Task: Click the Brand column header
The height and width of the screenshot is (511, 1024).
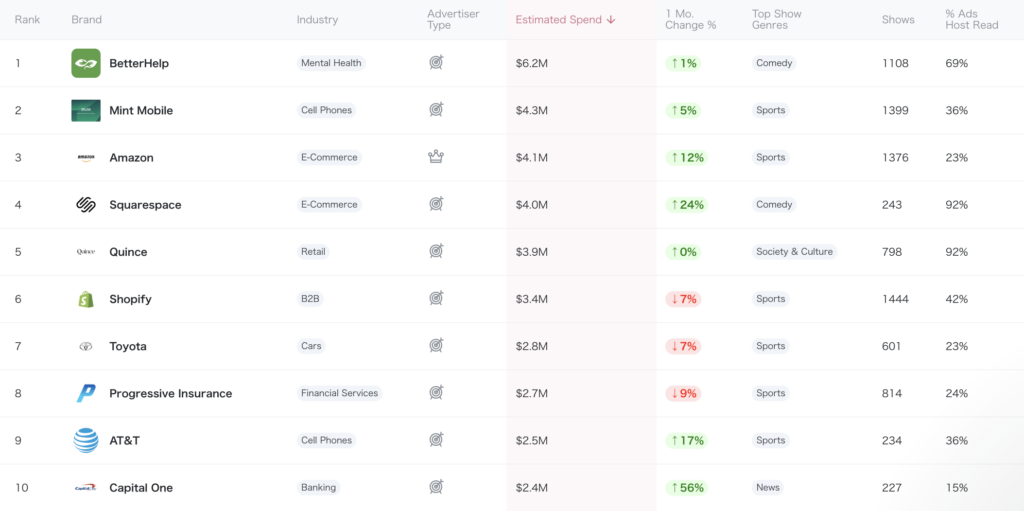Action: click(x=87, y=20)
